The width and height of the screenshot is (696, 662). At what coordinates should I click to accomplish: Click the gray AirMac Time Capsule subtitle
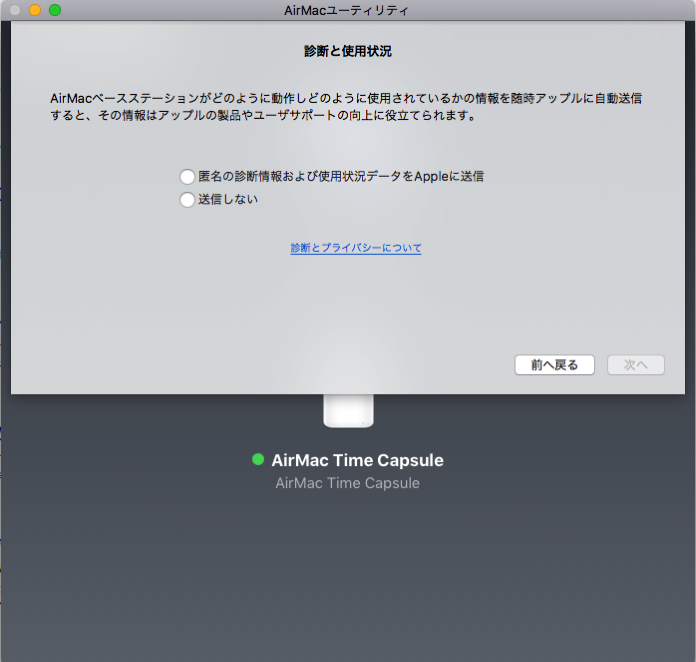click(x=348, y=483)
